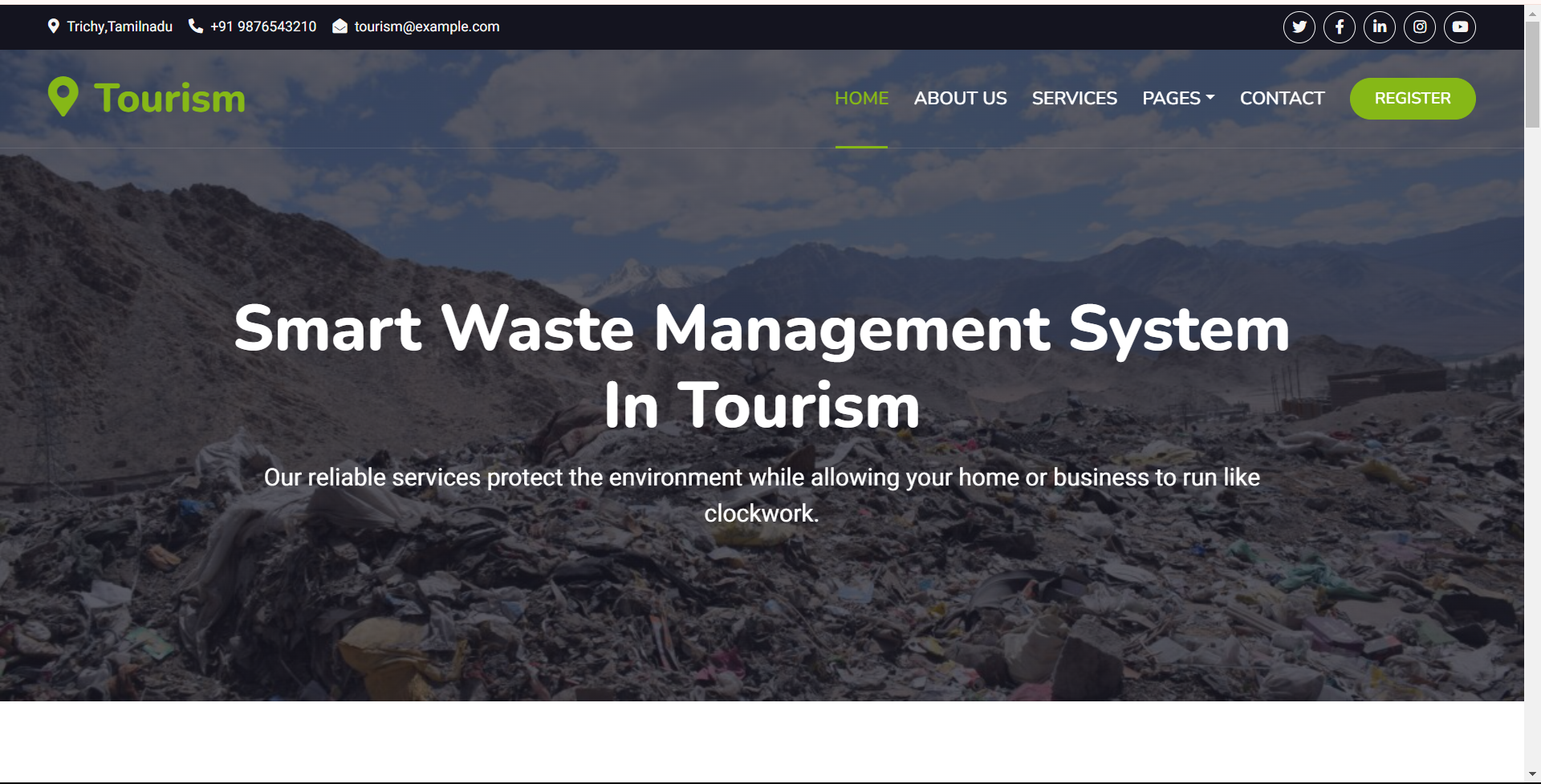Open the YouTube social icon
Screen dimensions: 1541x784
tap(1459, 27)
